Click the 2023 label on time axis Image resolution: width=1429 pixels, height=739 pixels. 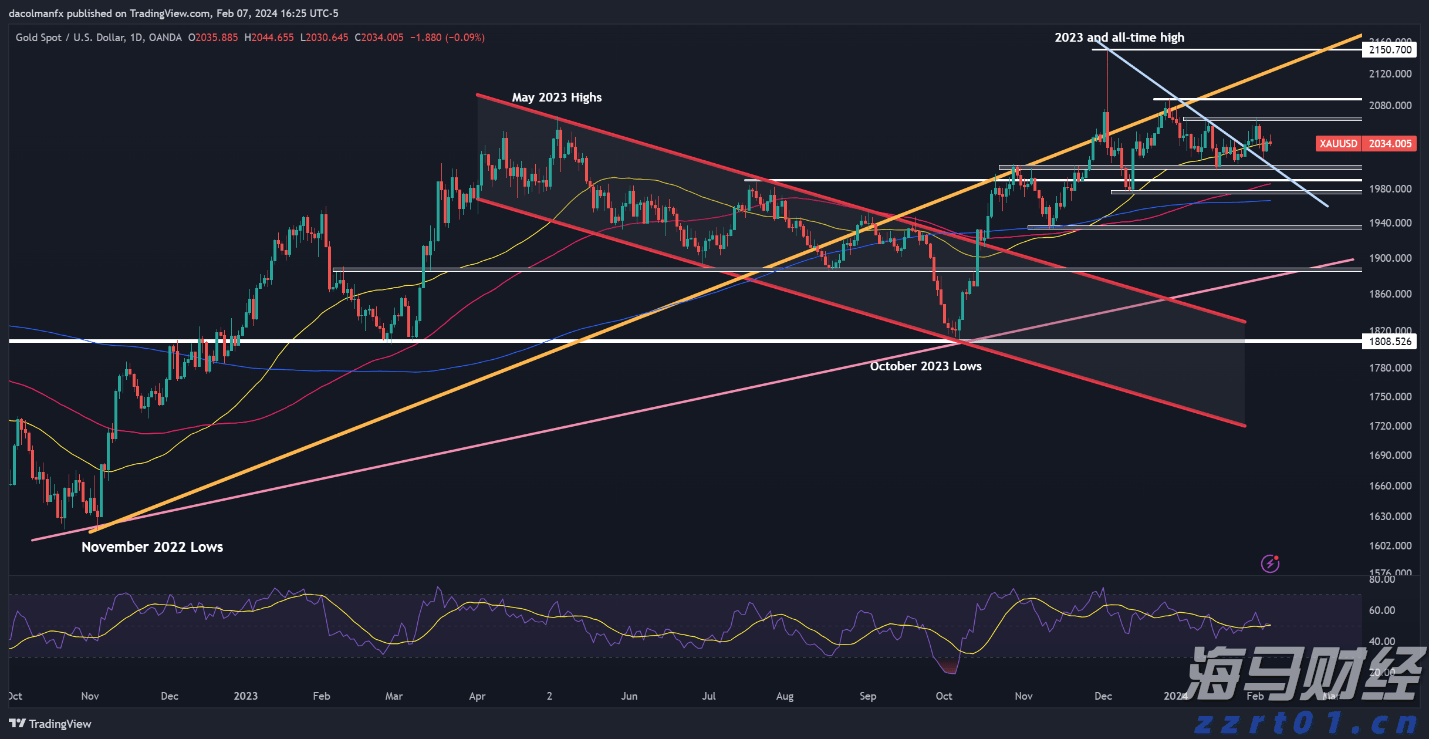point(246,695)
